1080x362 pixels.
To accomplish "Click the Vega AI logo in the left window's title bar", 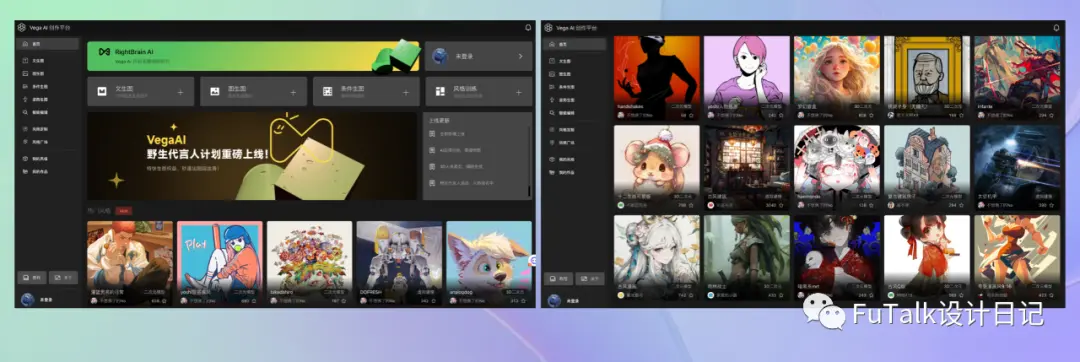I will coord(21,28).
